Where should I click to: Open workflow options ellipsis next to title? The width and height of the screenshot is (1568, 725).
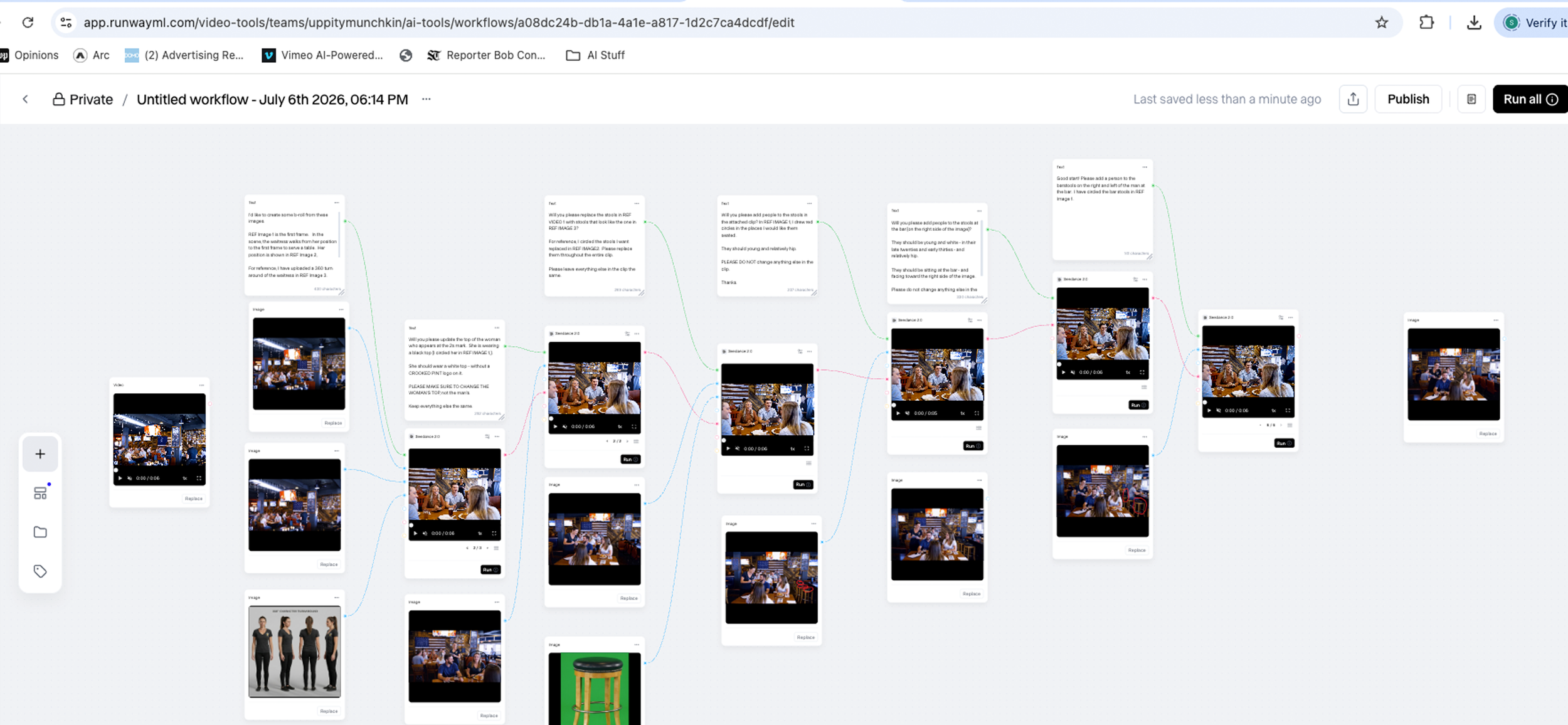pos(426,99)
